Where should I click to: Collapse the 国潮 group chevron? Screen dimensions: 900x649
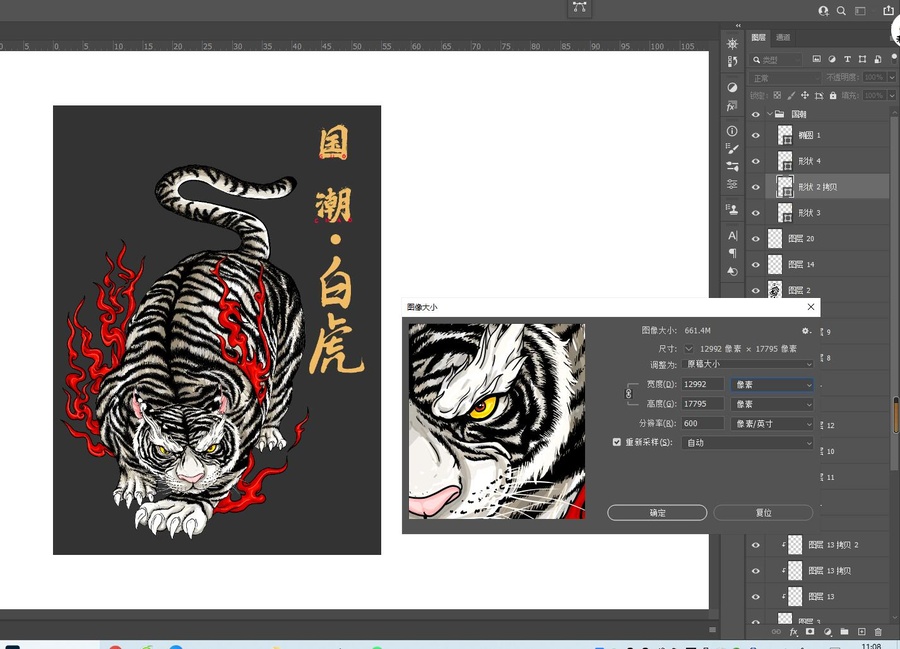[x=769, y=114]
